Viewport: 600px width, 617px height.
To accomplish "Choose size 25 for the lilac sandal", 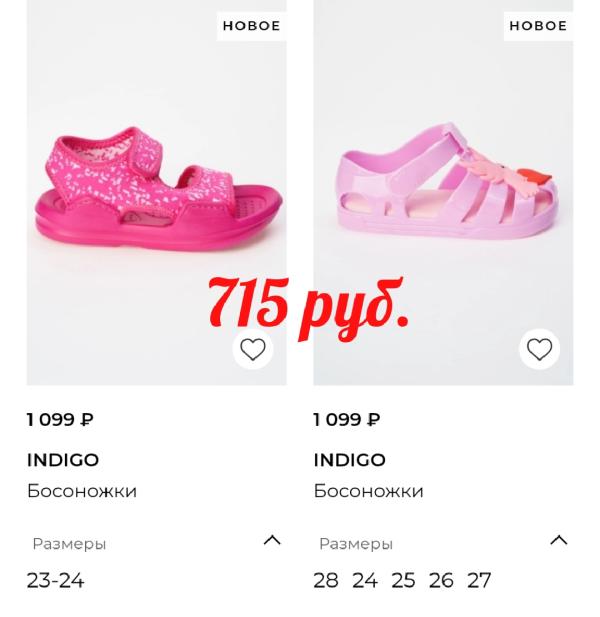I will click(403, 580).
